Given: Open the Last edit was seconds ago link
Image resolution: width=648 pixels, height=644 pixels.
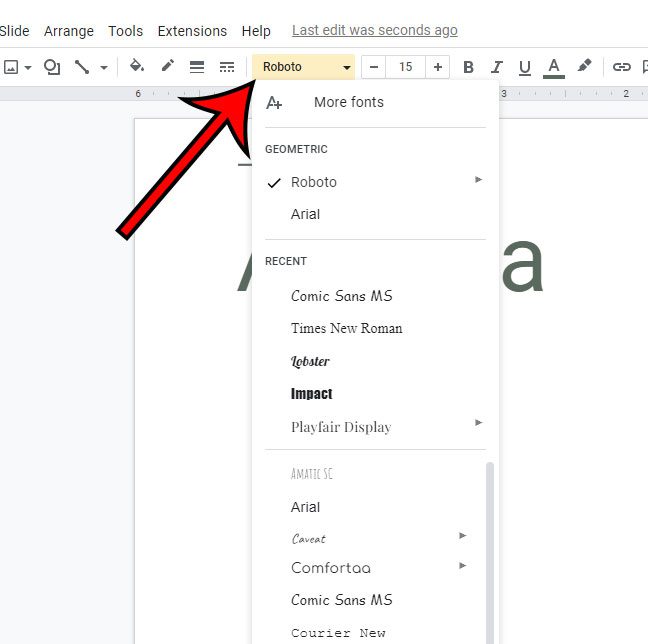Looking at the screenshot, I should point(374,31).
